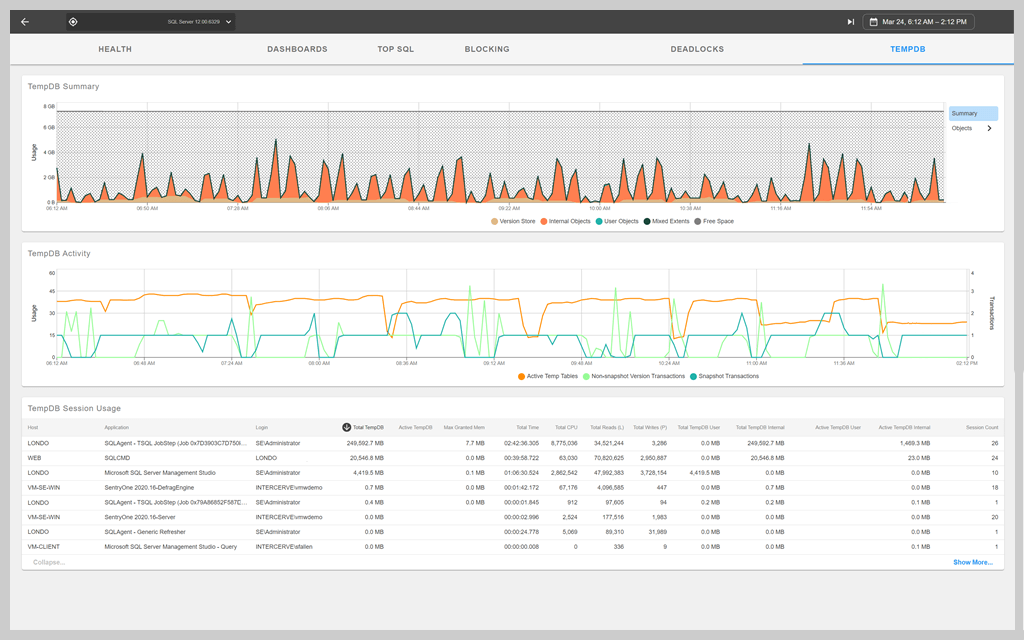
Task: Click the Show More link
Action: 972,562
